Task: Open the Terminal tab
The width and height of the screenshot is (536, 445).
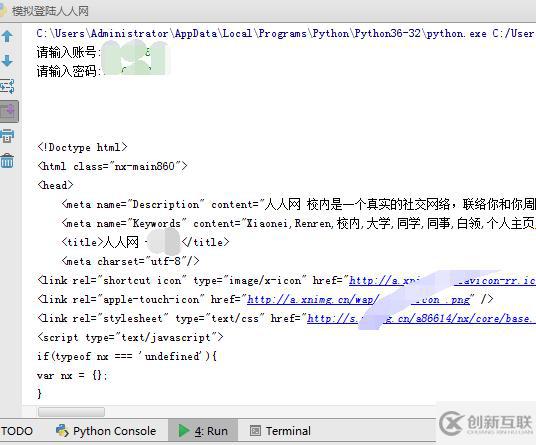Action: pos(280,431)
